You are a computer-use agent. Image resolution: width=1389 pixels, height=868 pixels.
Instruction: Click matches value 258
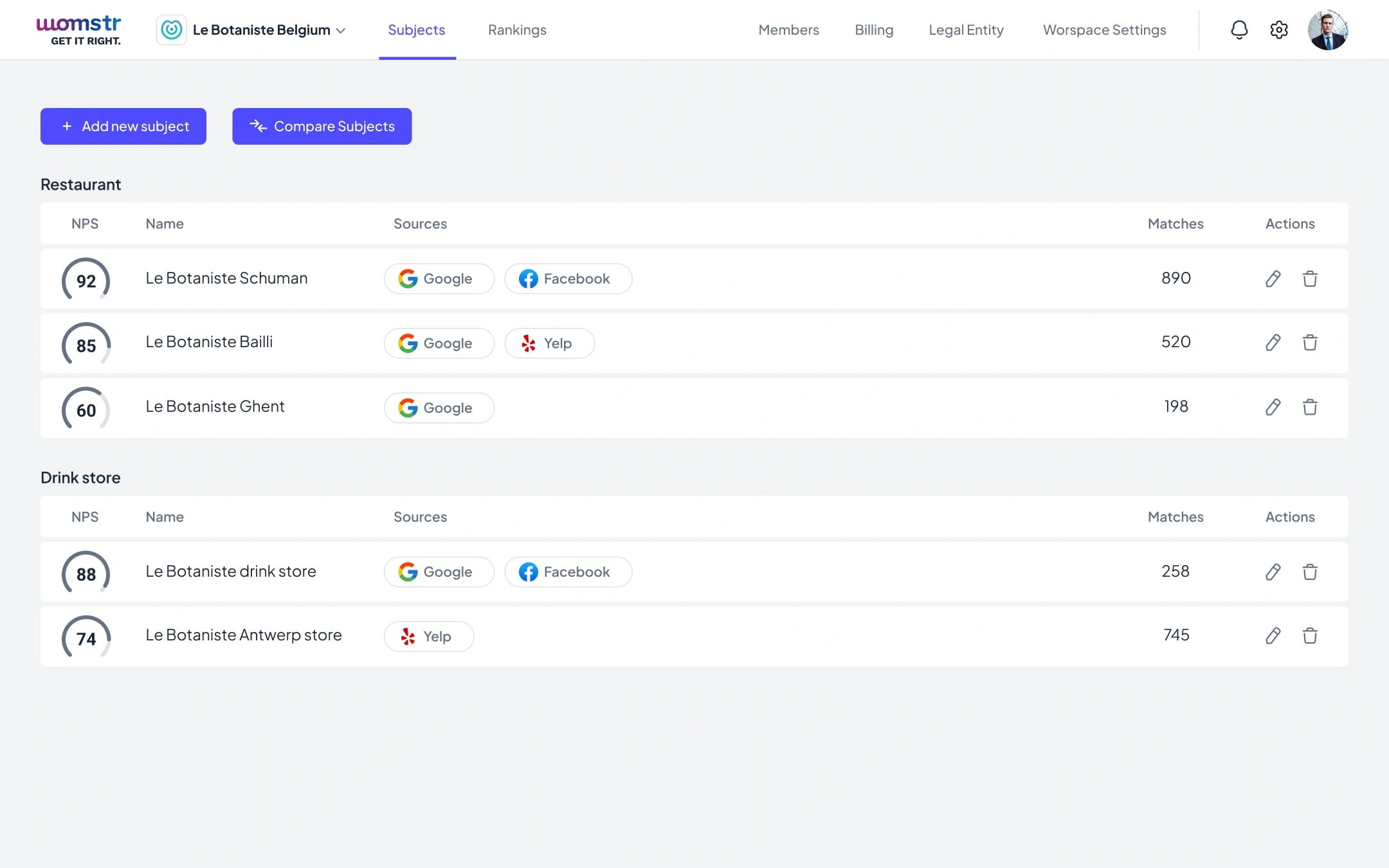tap(1176, 571)
